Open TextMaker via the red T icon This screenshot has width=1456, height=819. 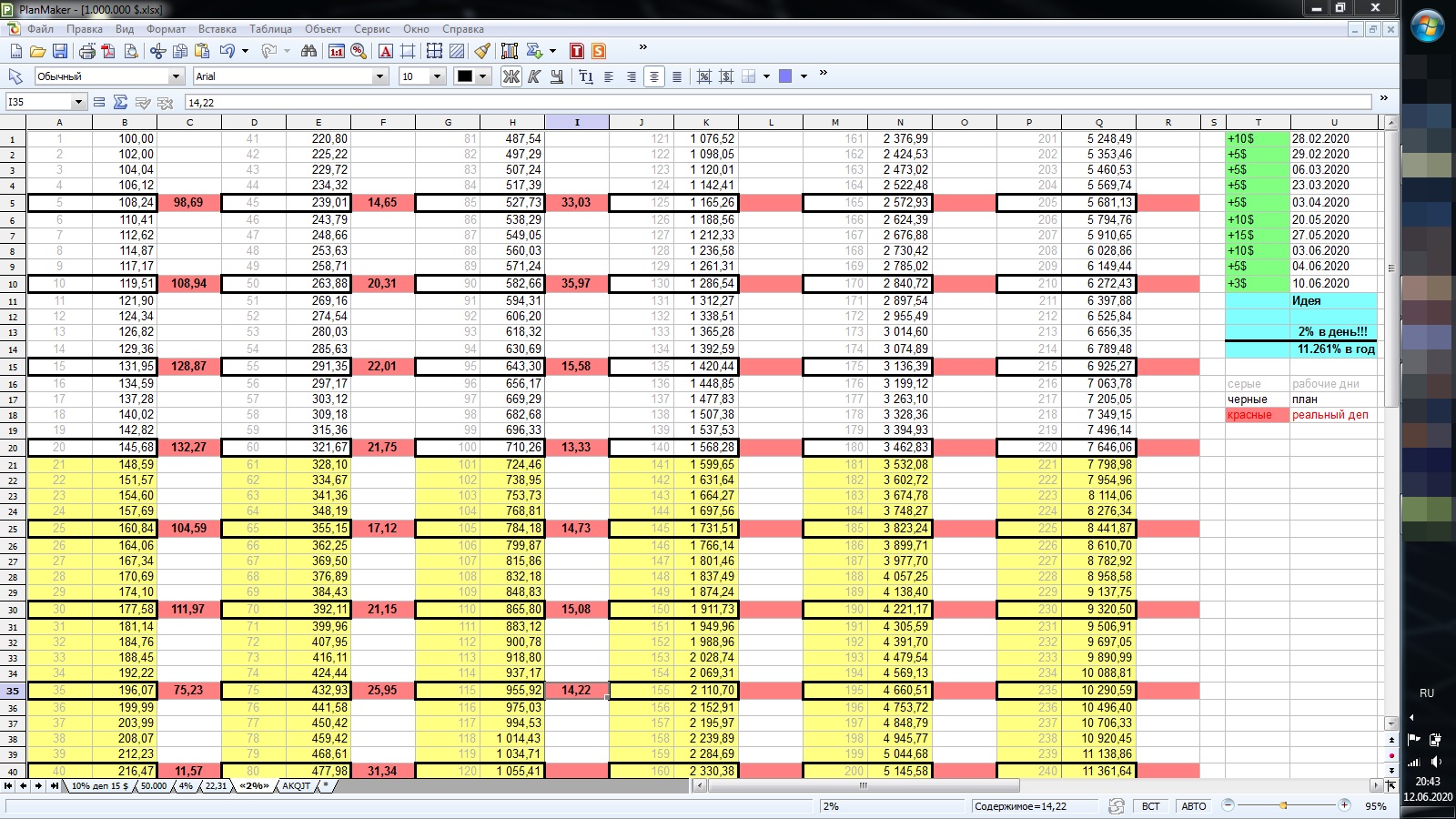(576, 51)
